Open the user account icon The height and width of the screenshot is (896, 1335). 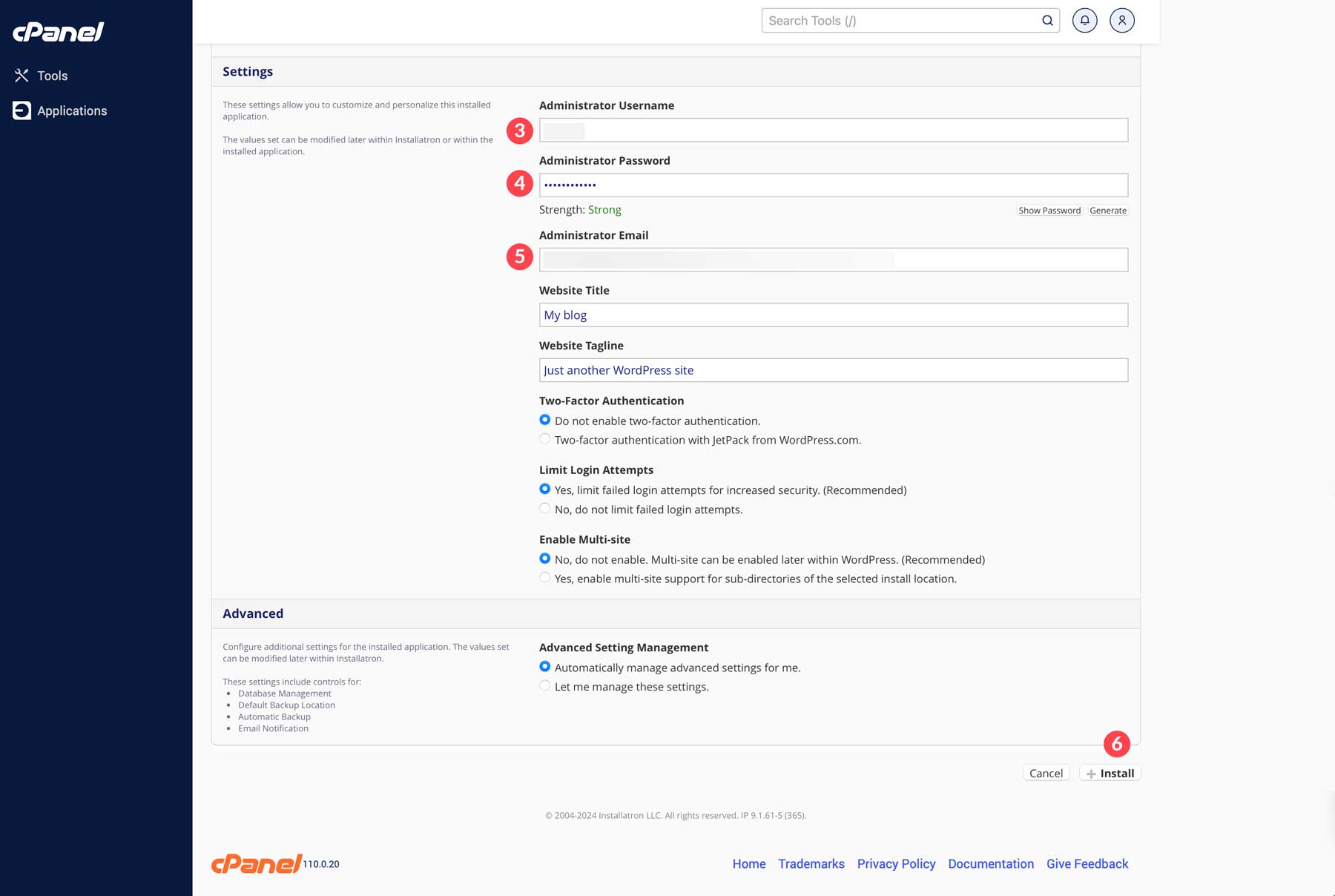coord(1122,20)
